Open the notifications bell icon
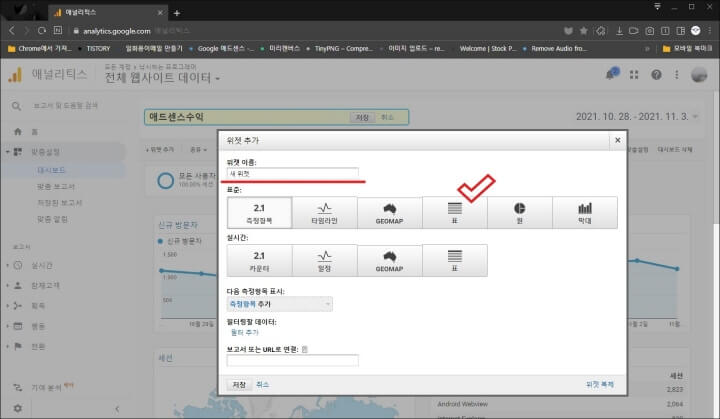The width and height of the screenshot is (720, 419). pyautogui.click(x=611, y=74)
